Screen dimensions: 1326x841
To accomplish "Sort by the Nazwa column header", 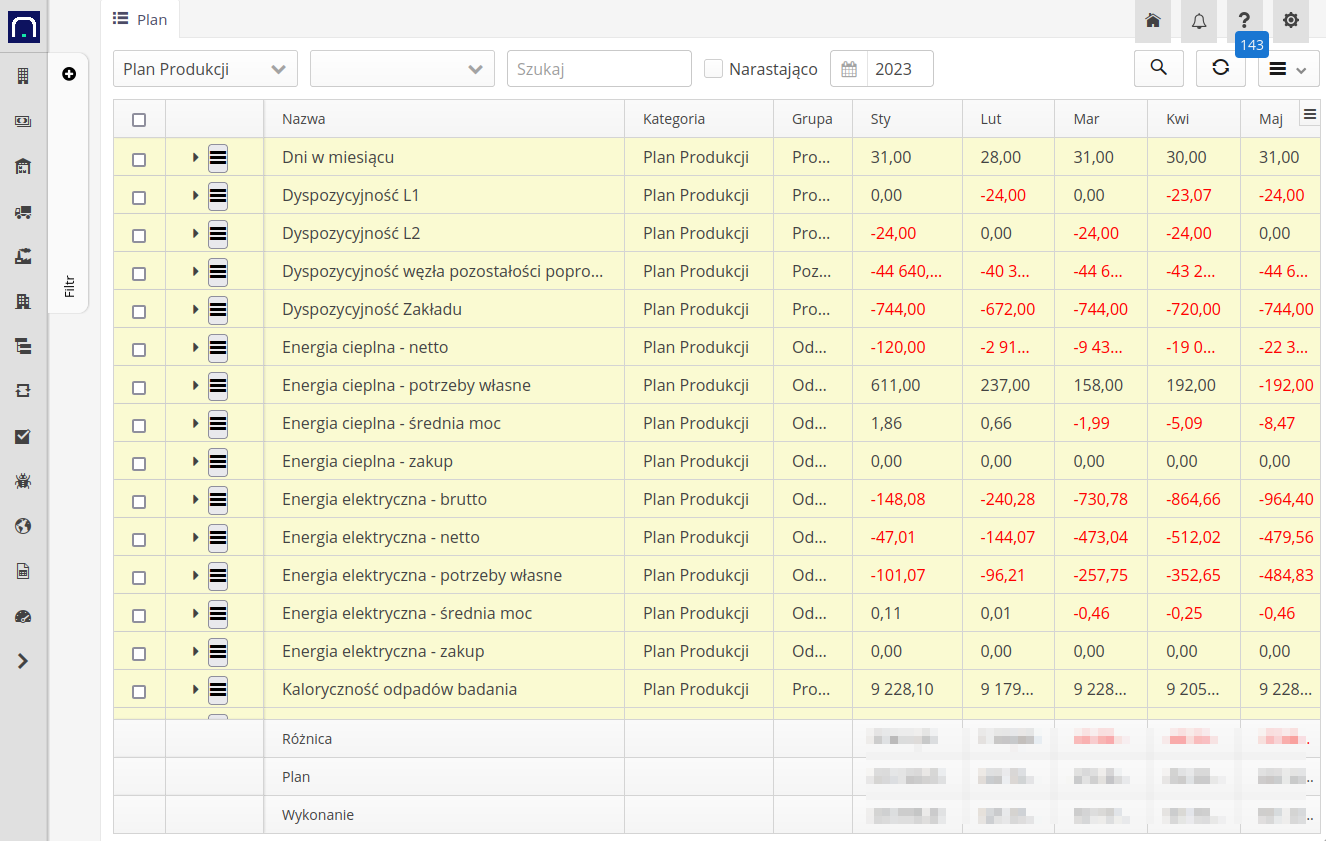I will coord(304,119).
